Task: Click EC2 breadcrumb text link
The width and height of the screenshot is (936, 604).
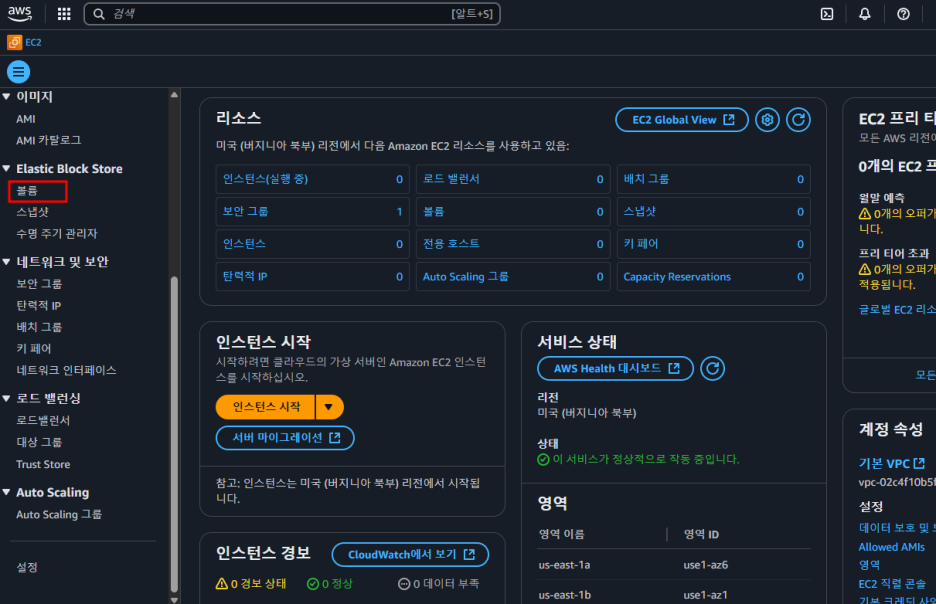Action: [33, 42]
